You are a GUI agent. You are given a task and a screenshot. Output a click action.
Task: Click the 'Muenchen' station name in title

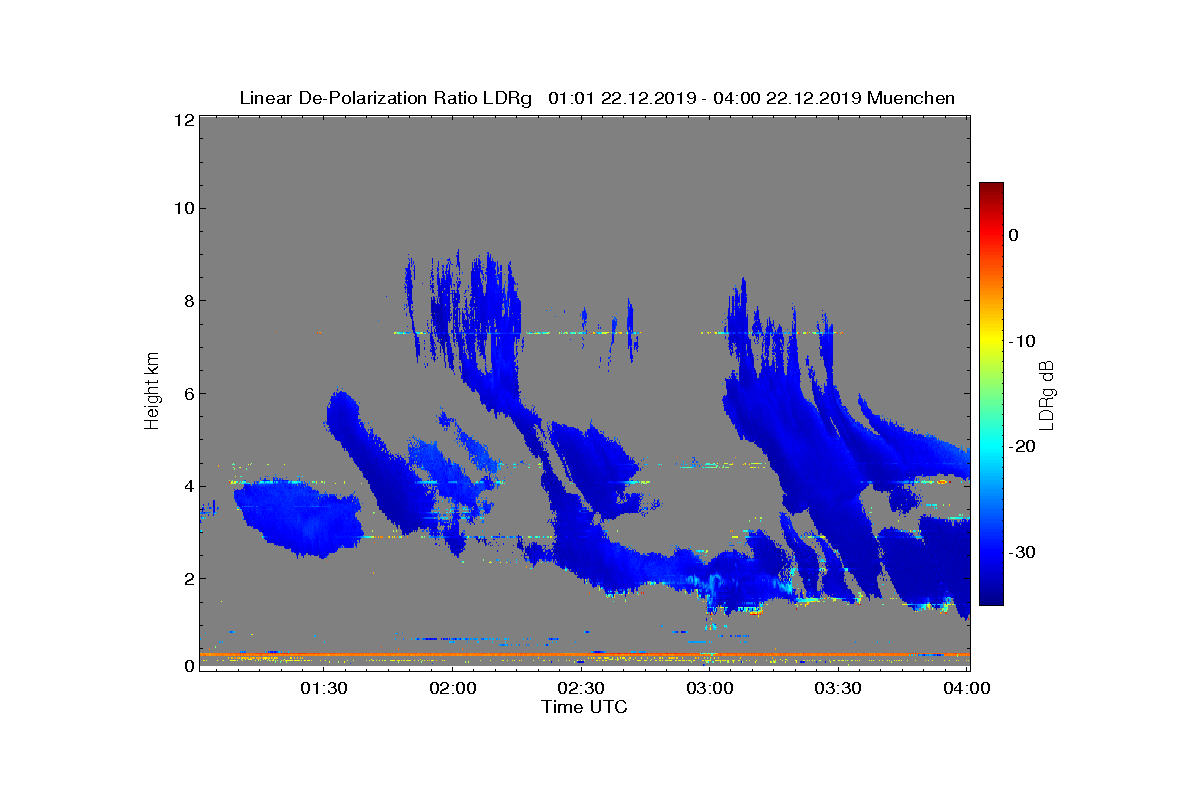pos(911,98)
